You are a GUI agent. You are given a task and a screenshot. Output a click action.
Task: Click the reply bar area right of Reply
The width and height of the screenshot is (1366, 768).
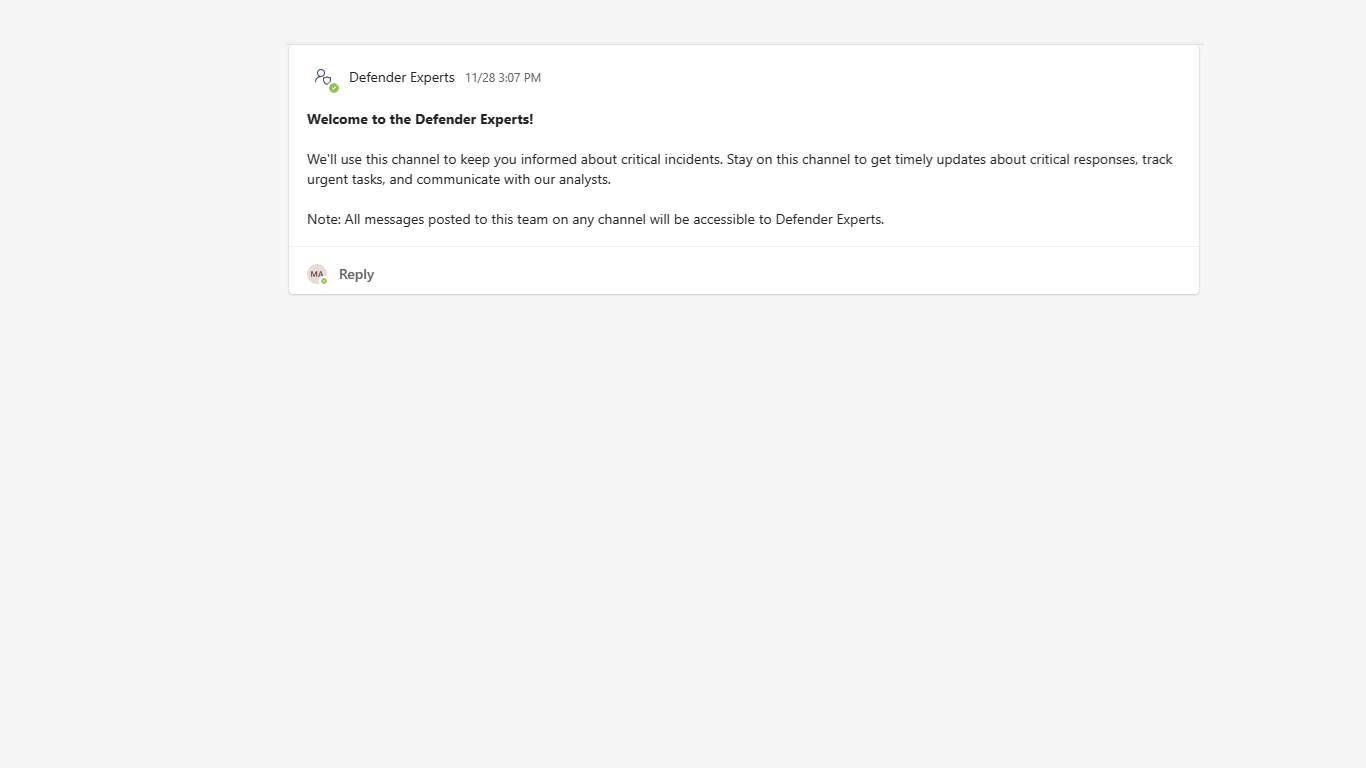[x=780, y=273]
